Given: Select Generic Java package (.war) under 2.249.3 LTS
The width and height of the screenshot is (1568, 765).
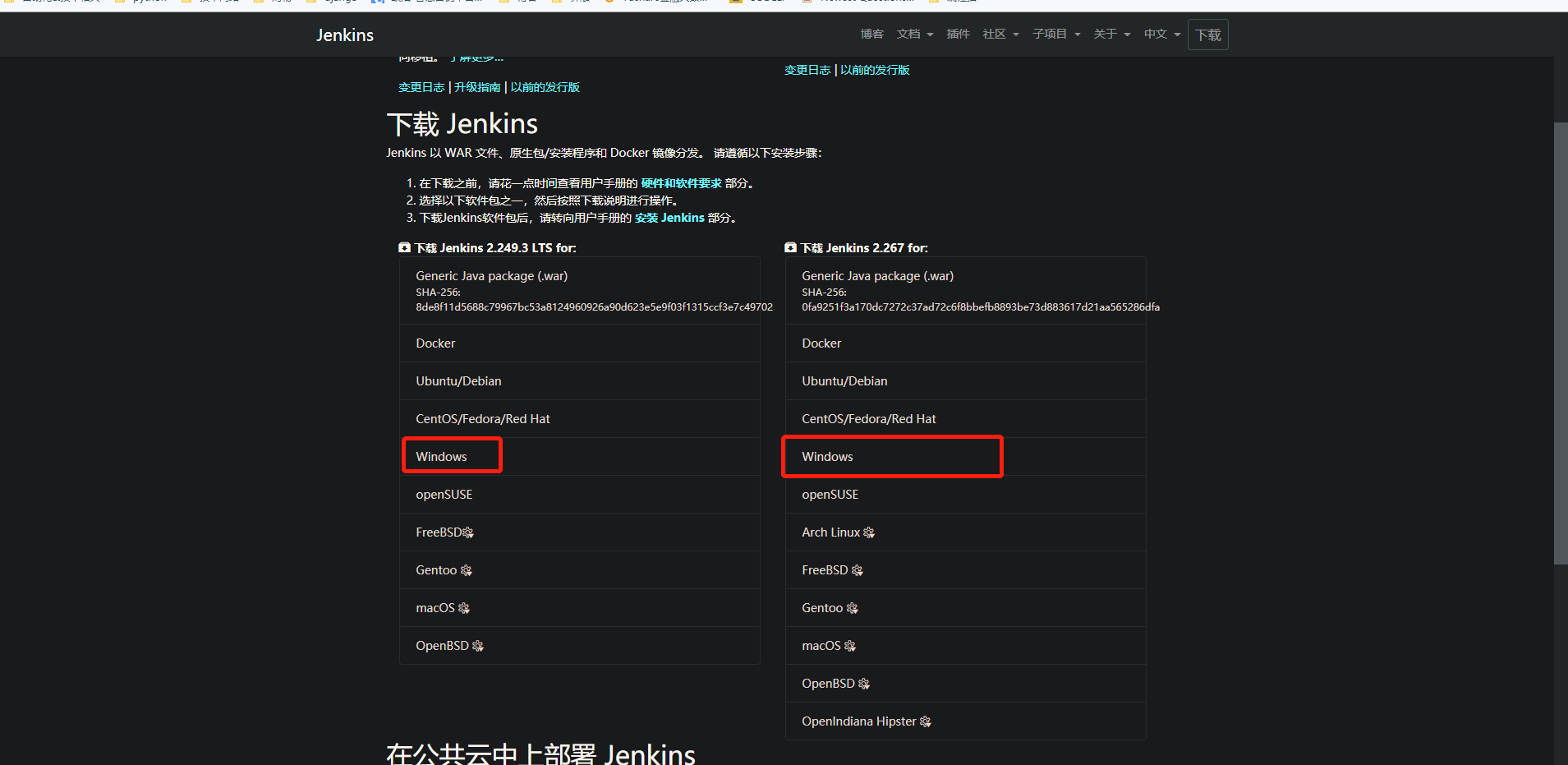Looking at the screenshot, I should click(580, 291).
